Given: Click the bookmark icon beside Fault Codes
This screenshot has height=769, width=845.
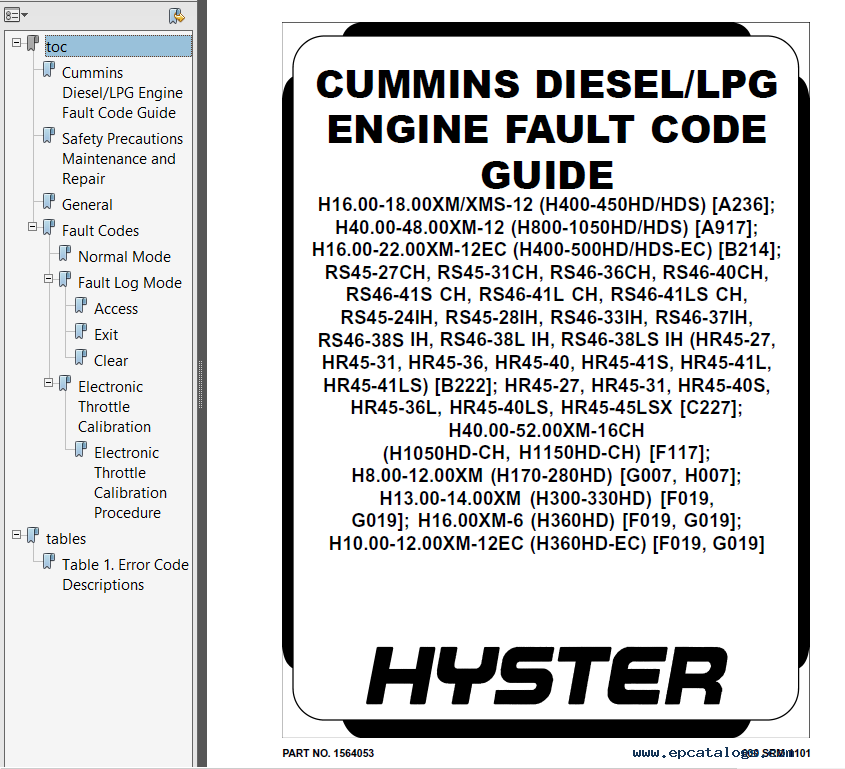Looking at the screenshot, I should [49, 228].
